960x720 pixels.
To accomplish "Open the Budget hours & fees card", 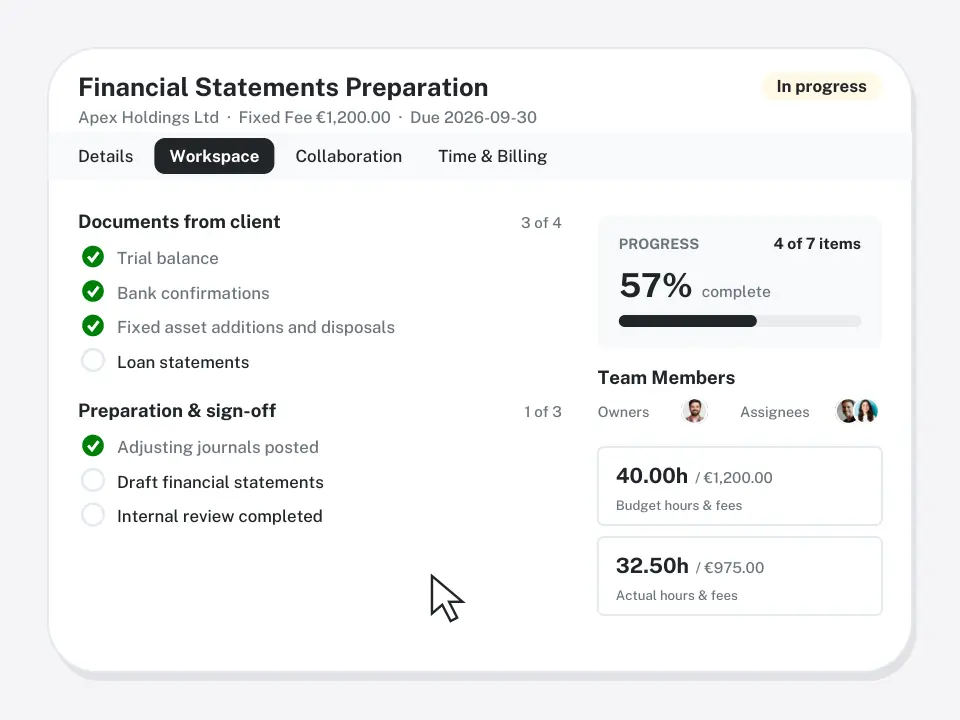I will (740, 486).
